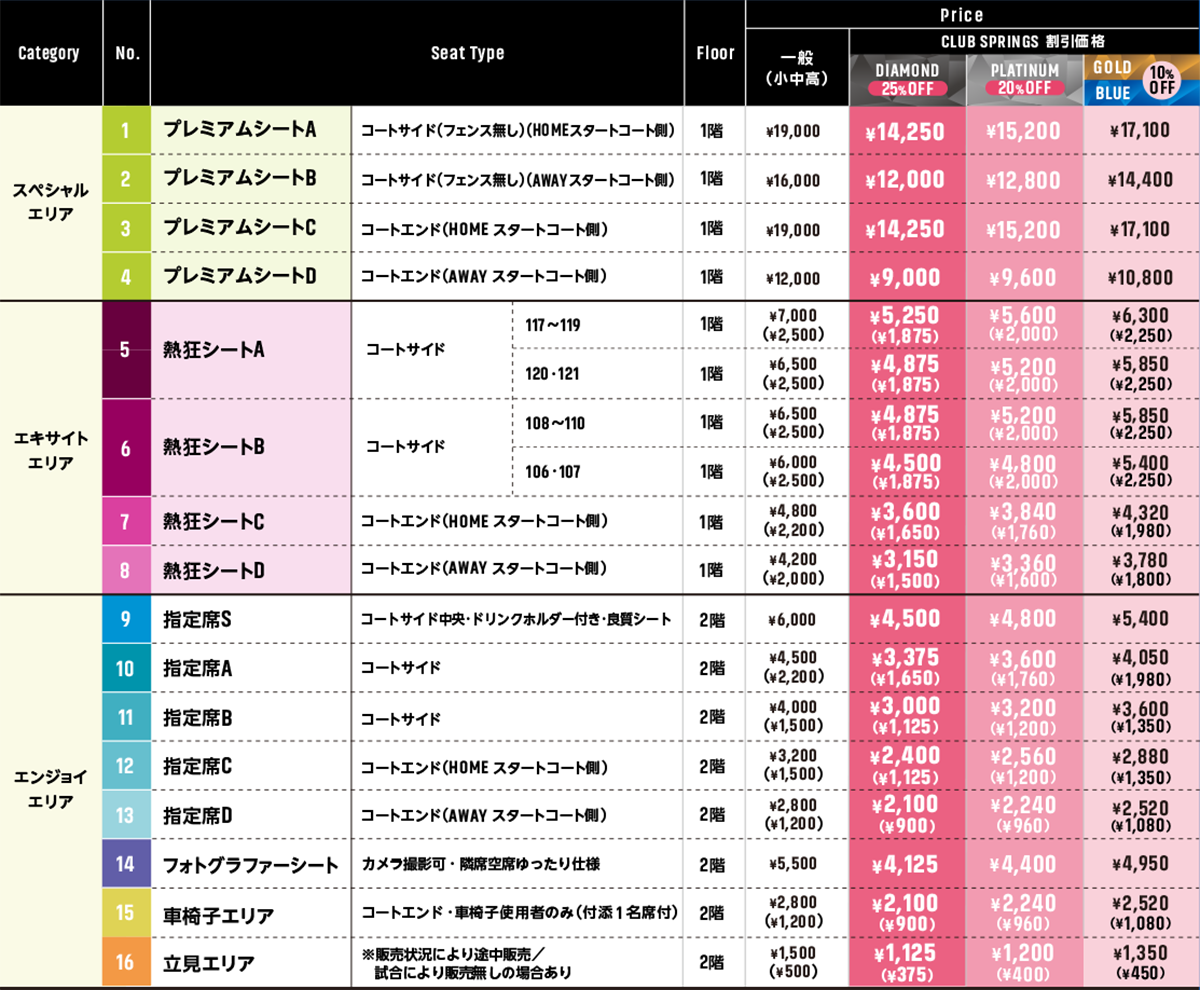1200x990 pixels.
Task: Click PLATINUM price ¥3,840 for 熱狂シートC
Action: click(x=1023, y=512)
